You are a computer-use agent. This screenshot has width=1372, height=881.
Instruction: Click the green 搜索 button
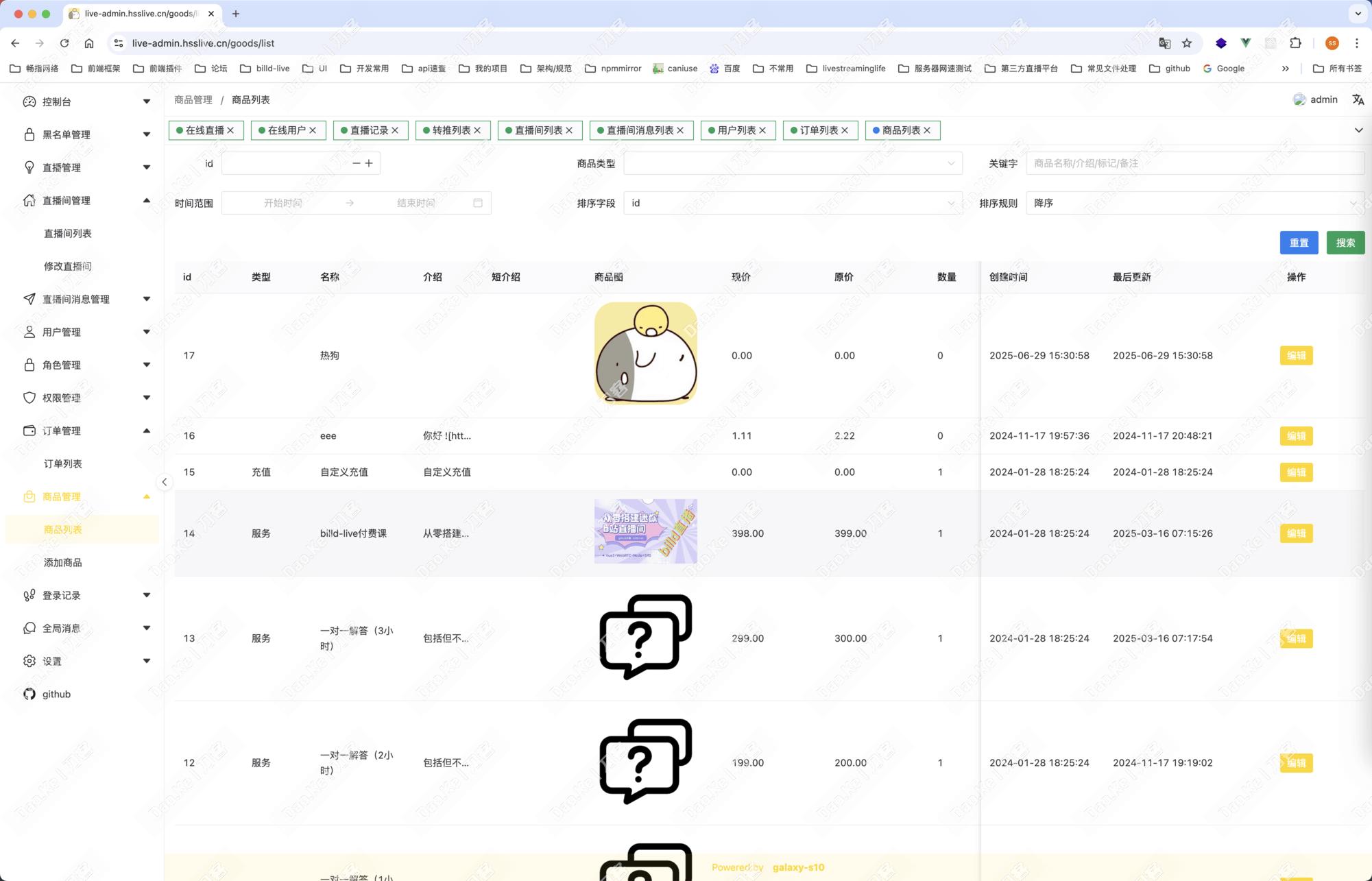(1345, 243)
